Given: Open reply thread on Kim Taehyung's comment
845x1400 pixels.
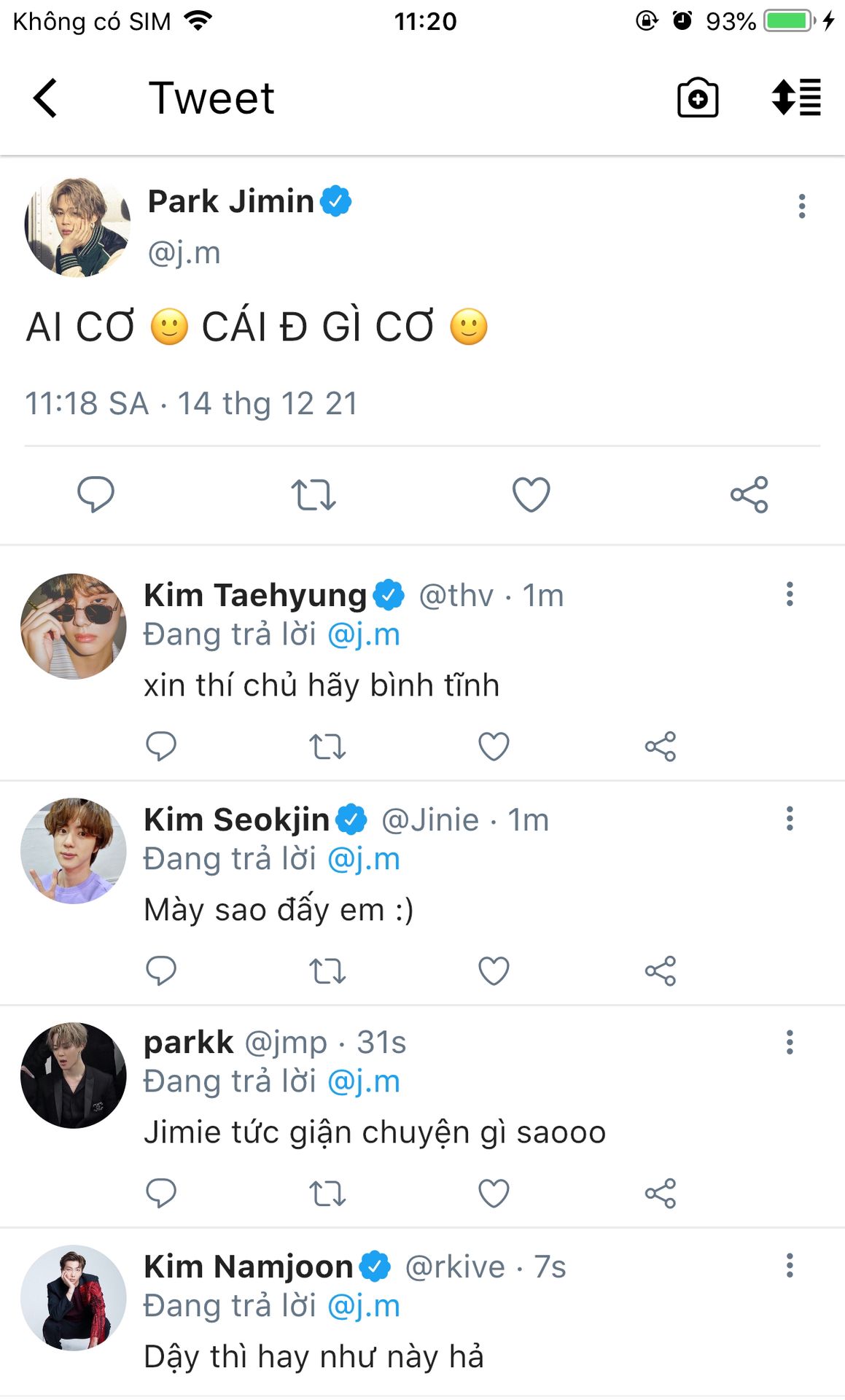Looking at the screenshot, I should [x=161, y=746].
